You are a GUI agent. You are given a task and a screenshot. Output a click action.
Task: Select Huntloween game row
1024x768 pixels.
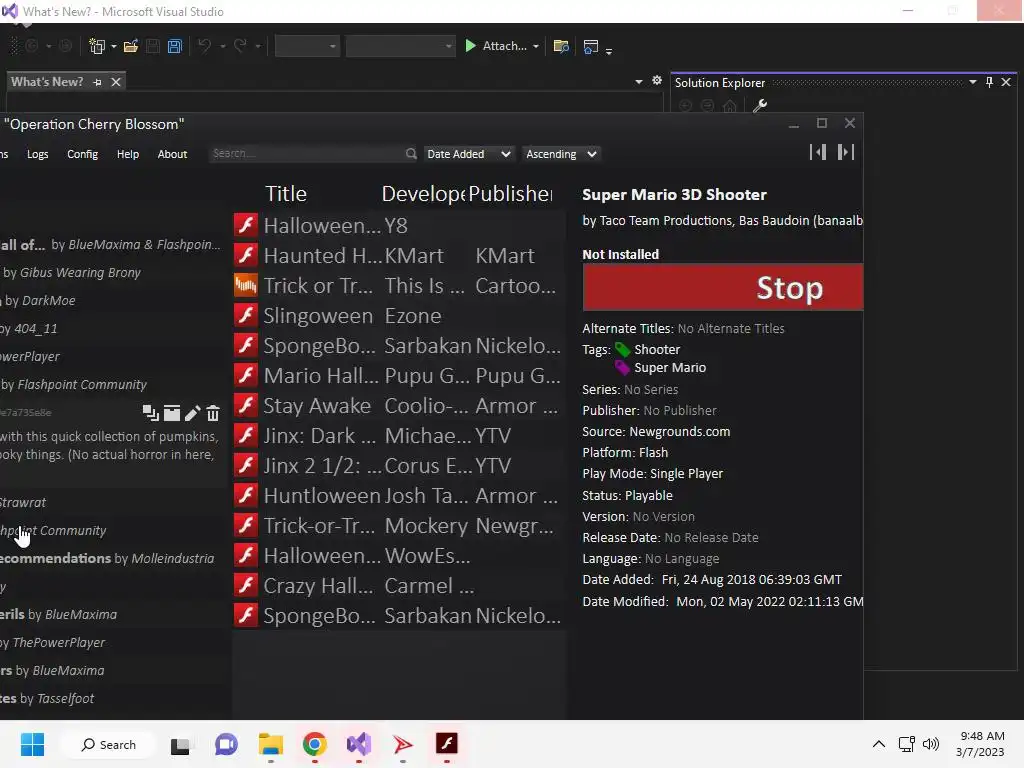pos(399,496)
